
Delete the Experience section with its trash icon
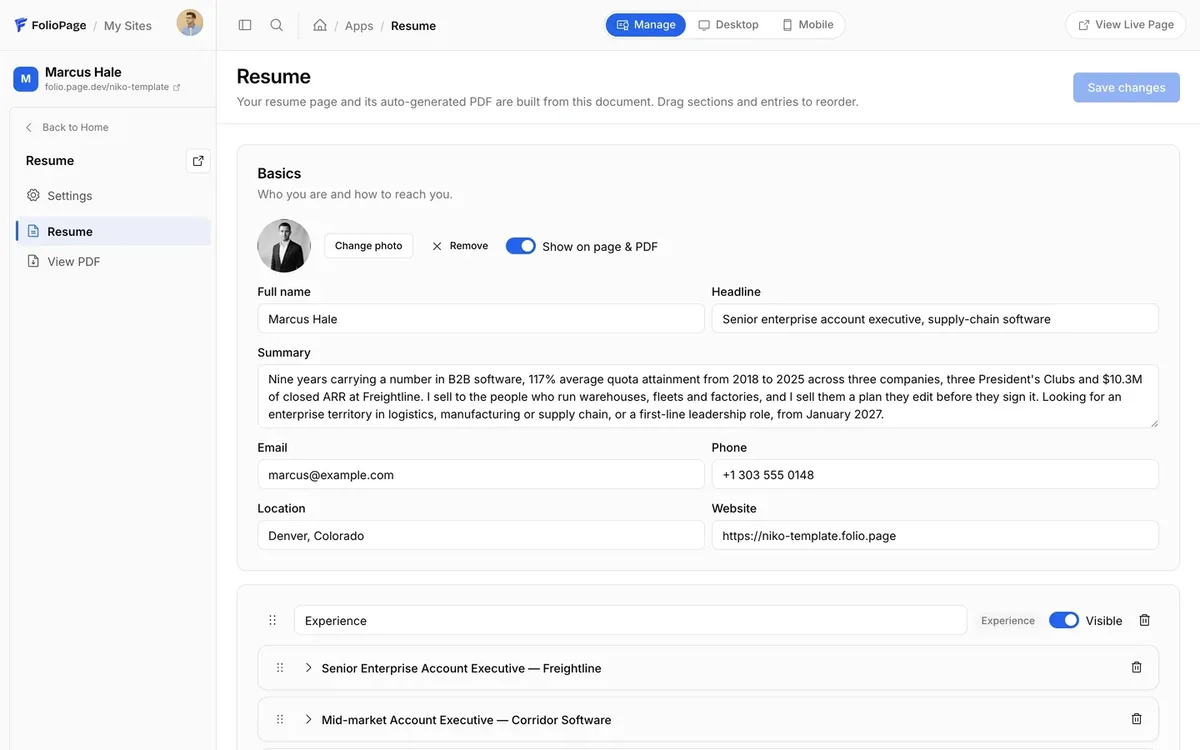[x=1145, y=620]
